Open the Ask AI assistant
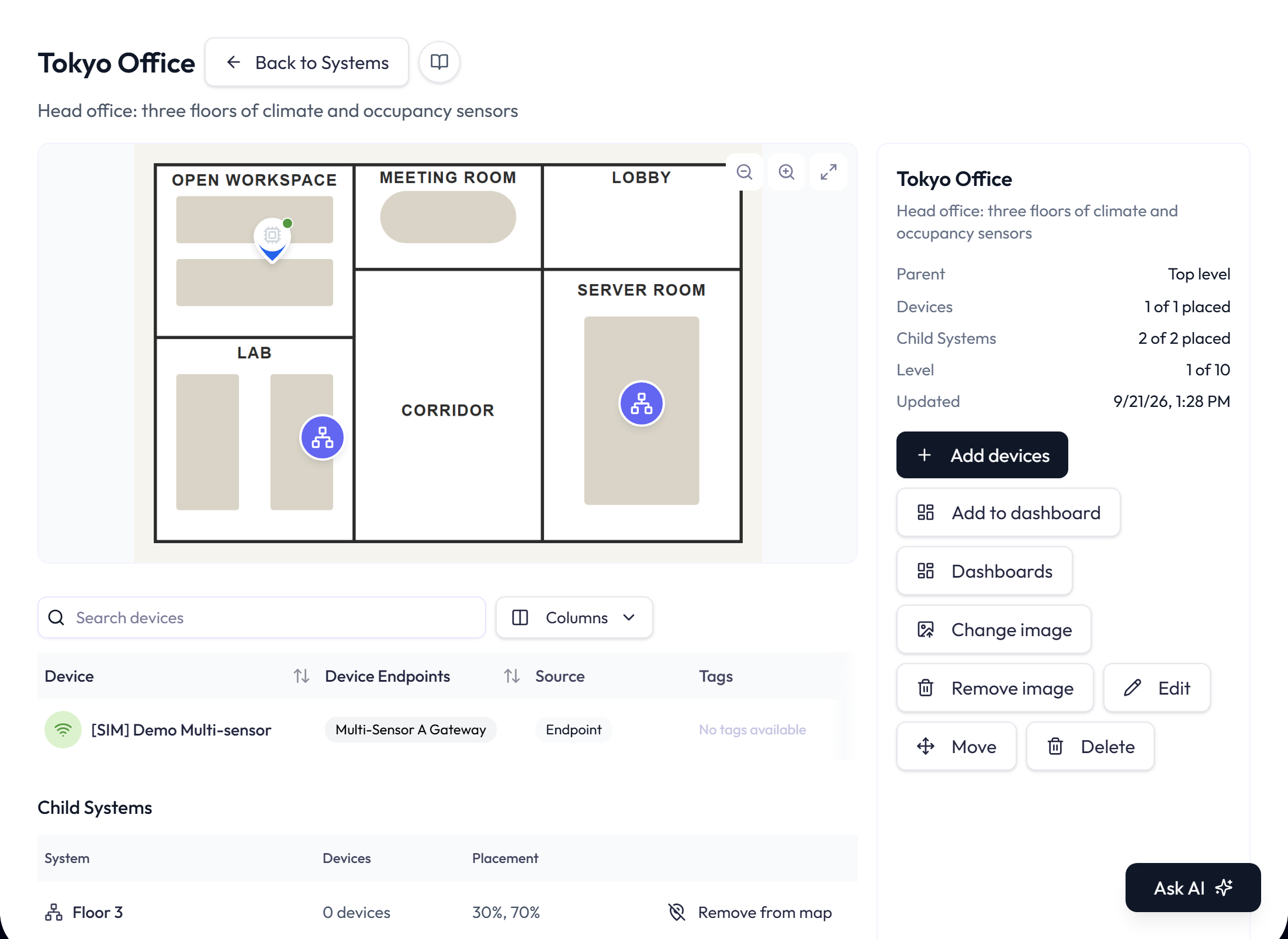 point(1193,888)
